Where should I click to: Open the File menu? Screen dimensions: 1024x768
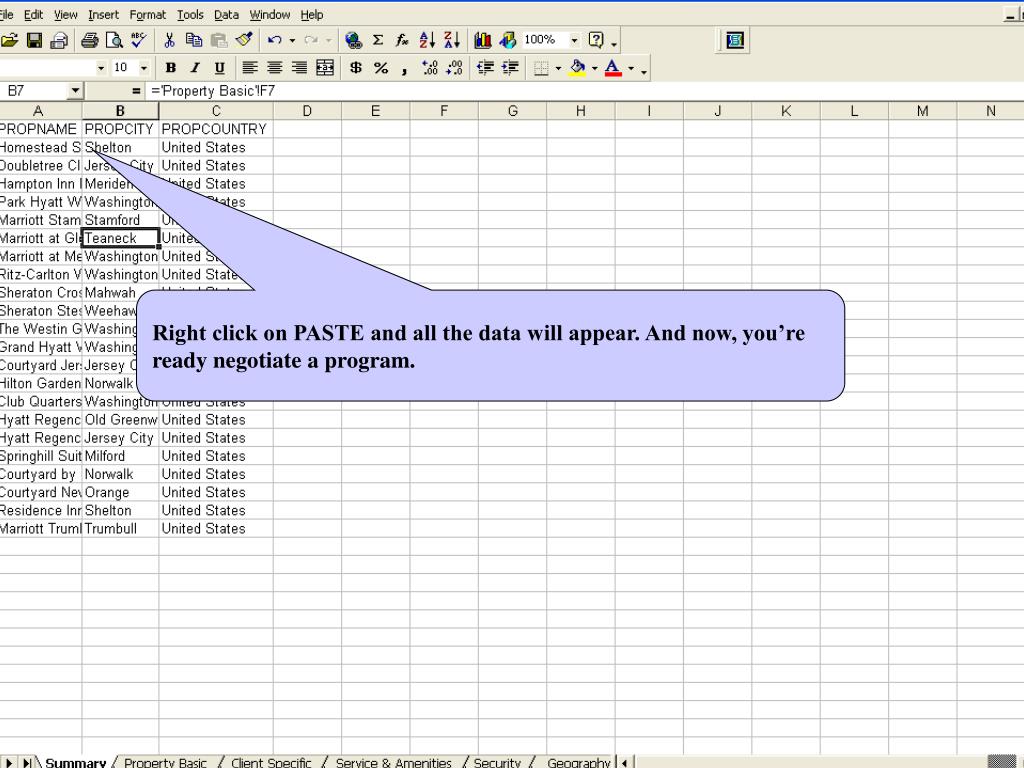point(7,14)
